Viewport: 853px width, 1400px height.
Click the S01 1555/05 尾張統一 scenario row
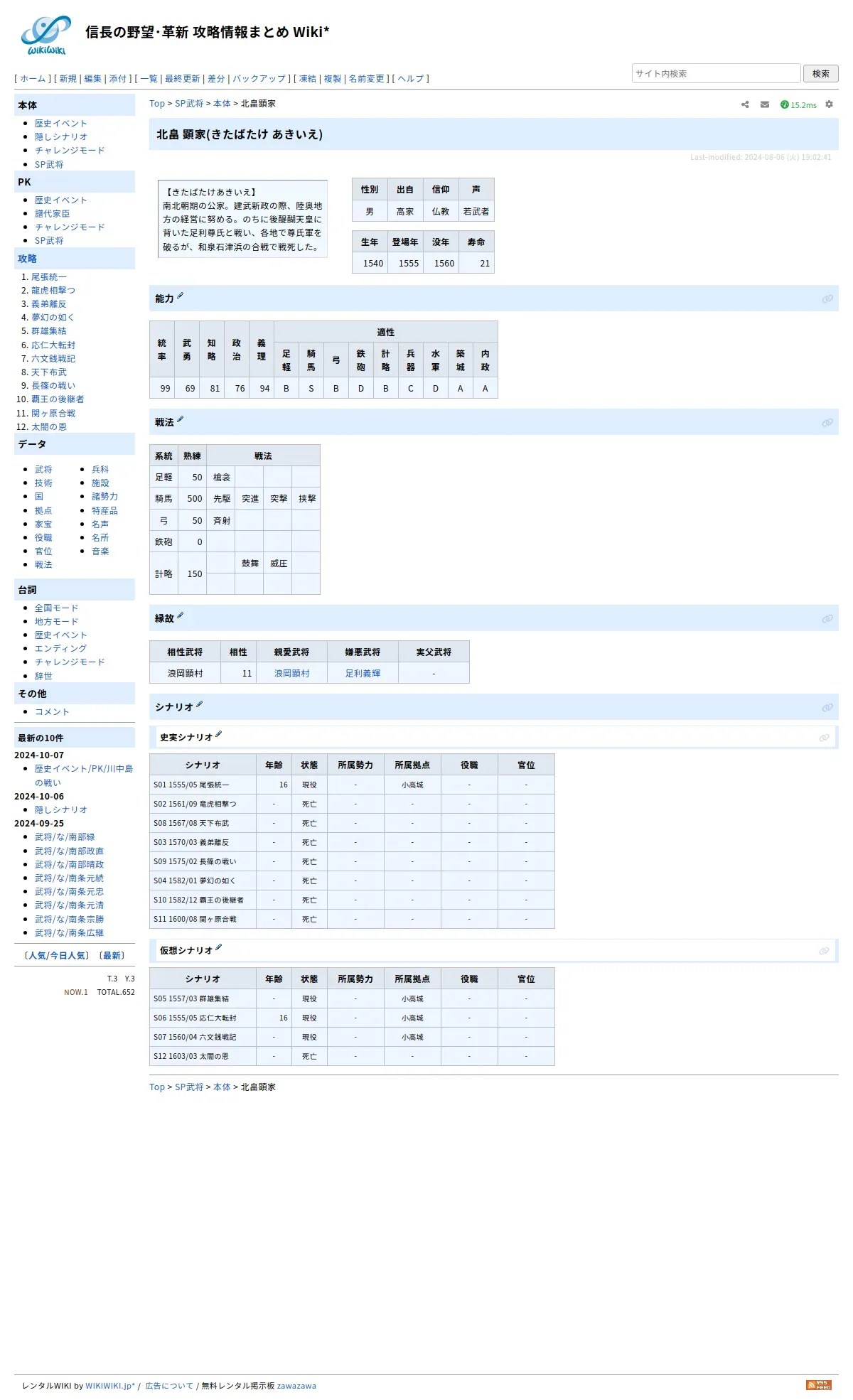click(x=352, y=785)
